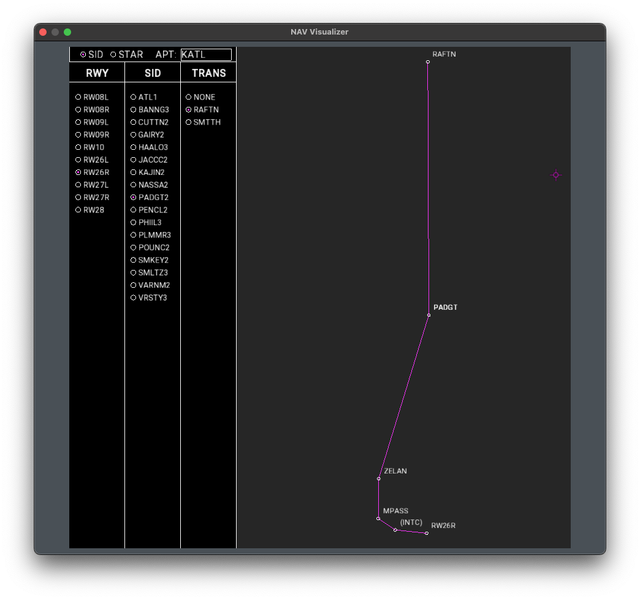Image resolution: width=640 pixels, height=600 pixels.
Task: Click the purple airport crosshair symbol
Action: (556, 175)
